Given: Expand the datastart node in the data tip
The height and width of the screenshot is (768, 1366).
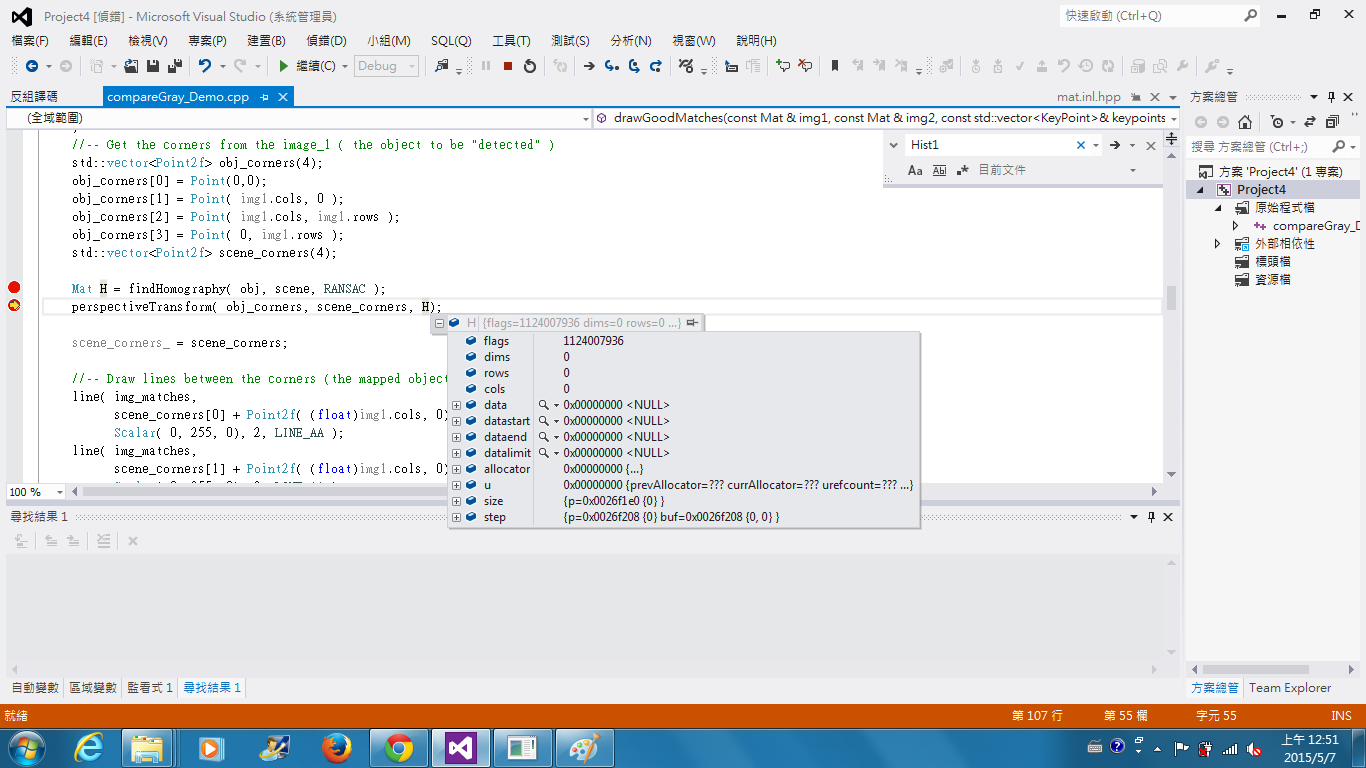Looking at the screenshot, I should click(x=456, y=421).
